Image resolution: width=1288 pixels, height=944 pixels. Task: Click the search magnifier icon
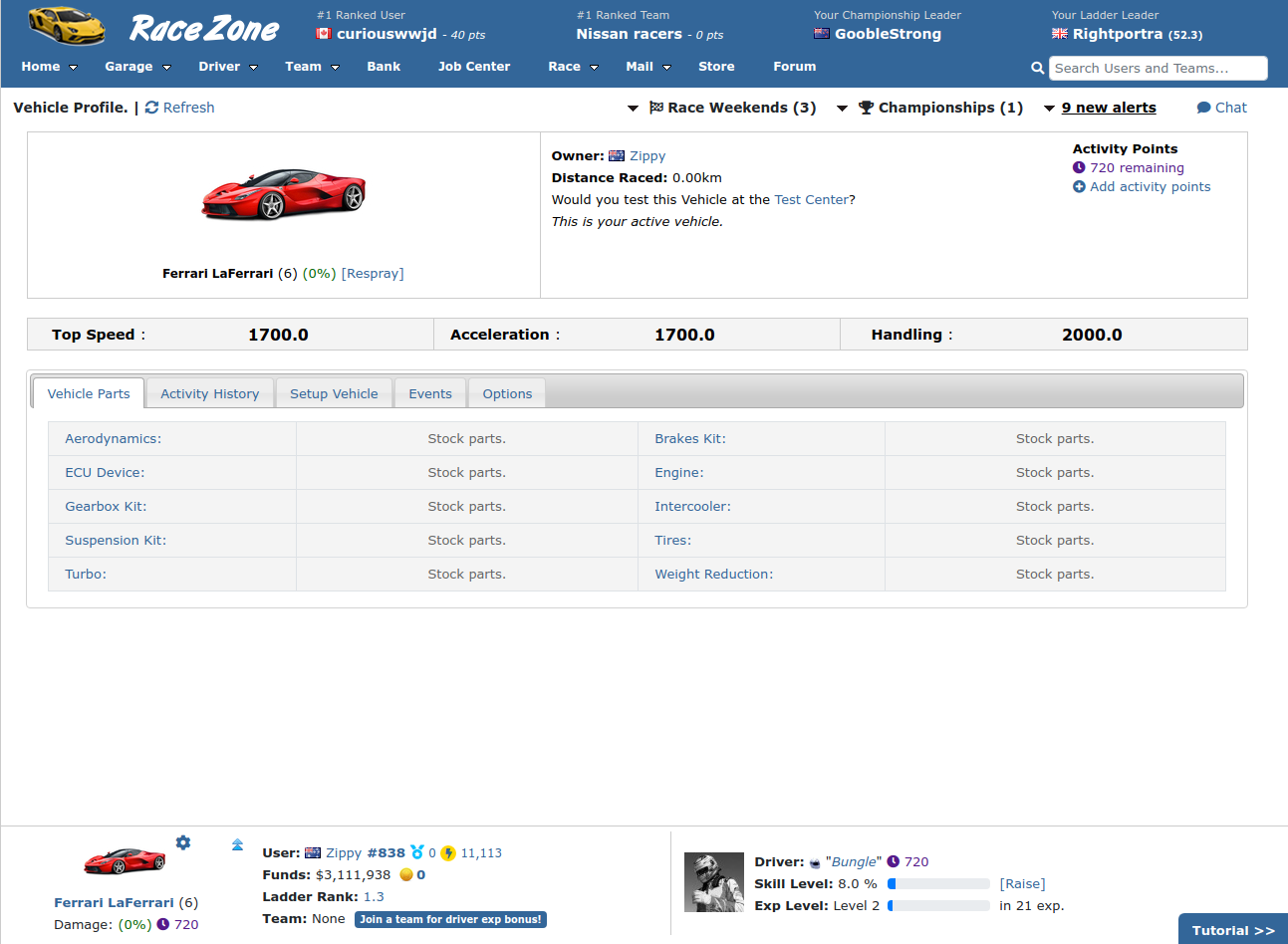coord(1037,68)
